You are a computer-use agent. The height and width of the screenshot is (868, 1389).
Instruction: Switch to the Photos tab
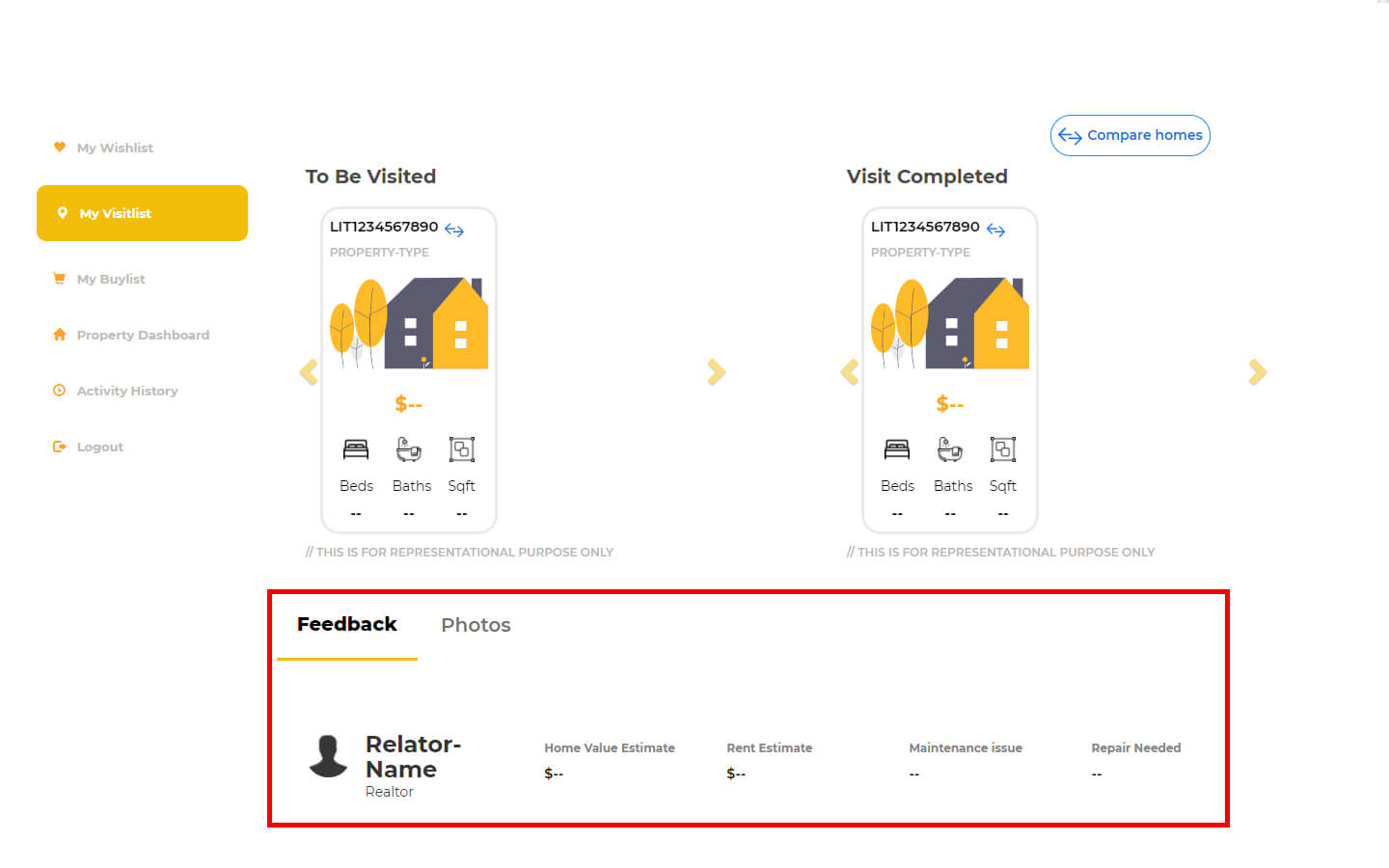(476, 625)
